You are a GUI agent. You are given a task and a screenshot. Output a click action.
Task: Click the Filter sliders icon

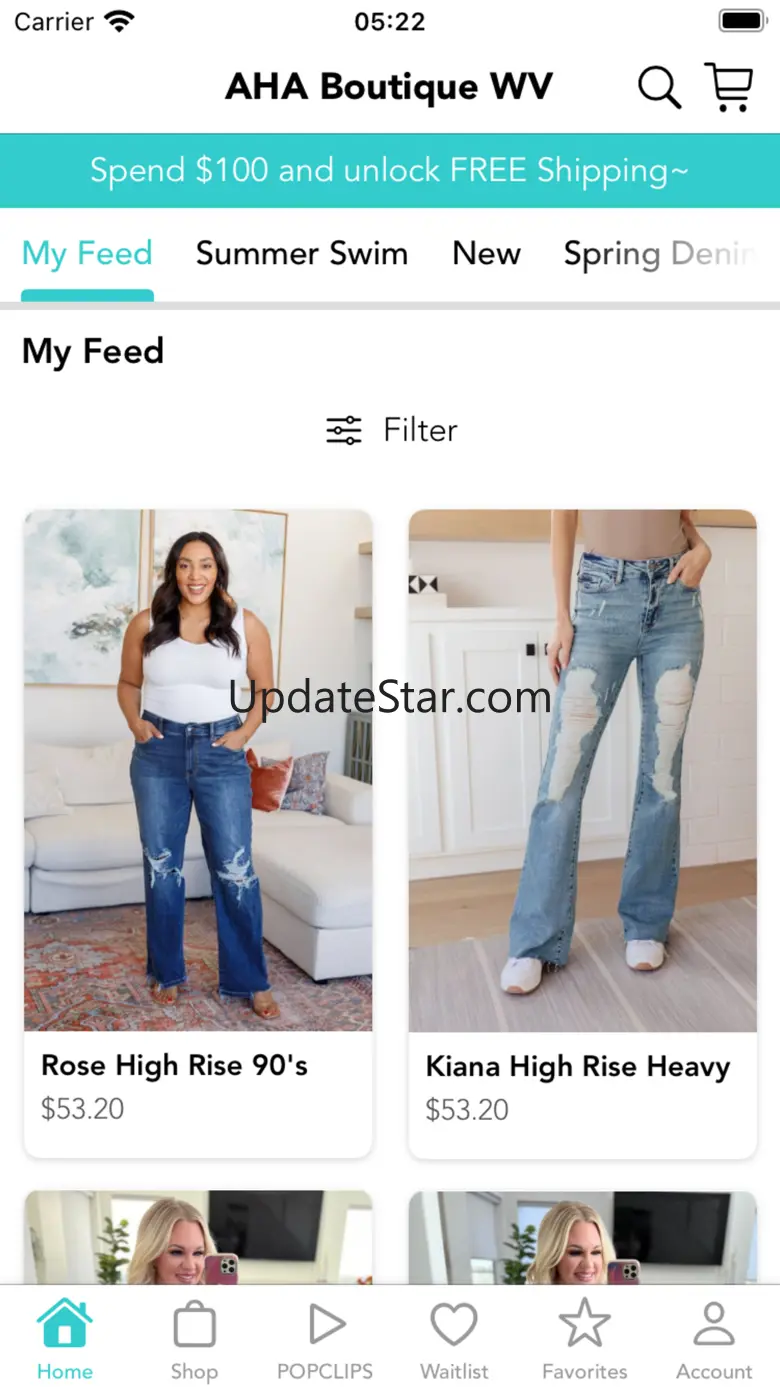coord(344,430)
